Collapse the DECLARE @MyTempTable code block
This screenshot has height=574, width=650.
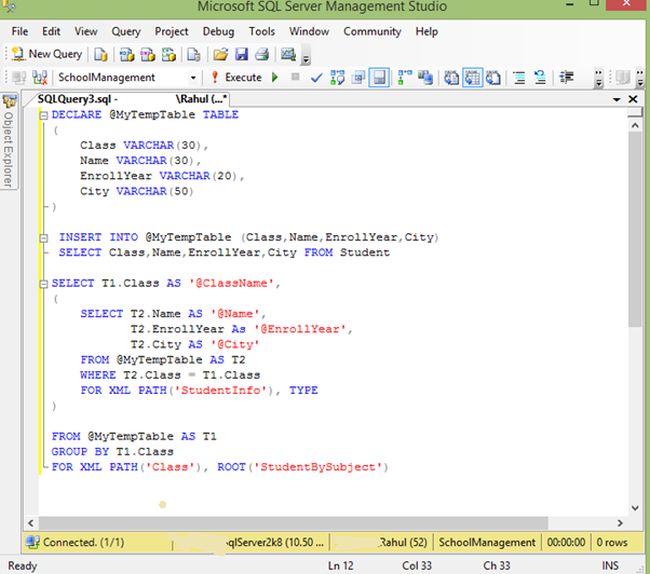pyautogui.click(x=44, y=115)
